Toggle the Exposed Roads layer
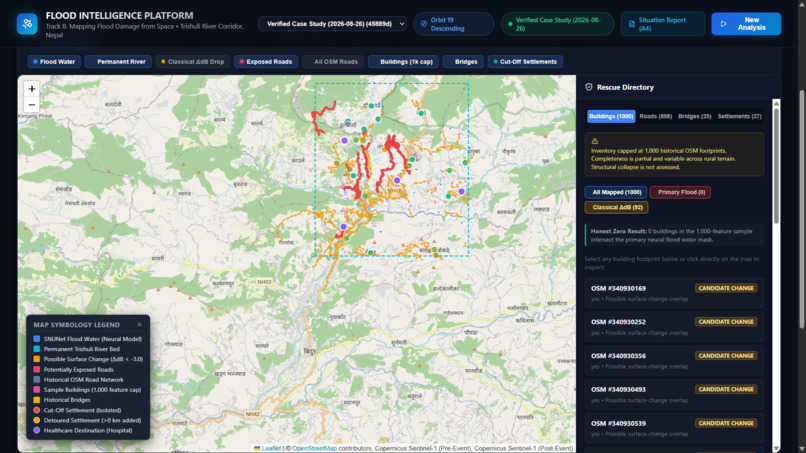806x453 pixels. pyautogui.click(x=266, y=62)
